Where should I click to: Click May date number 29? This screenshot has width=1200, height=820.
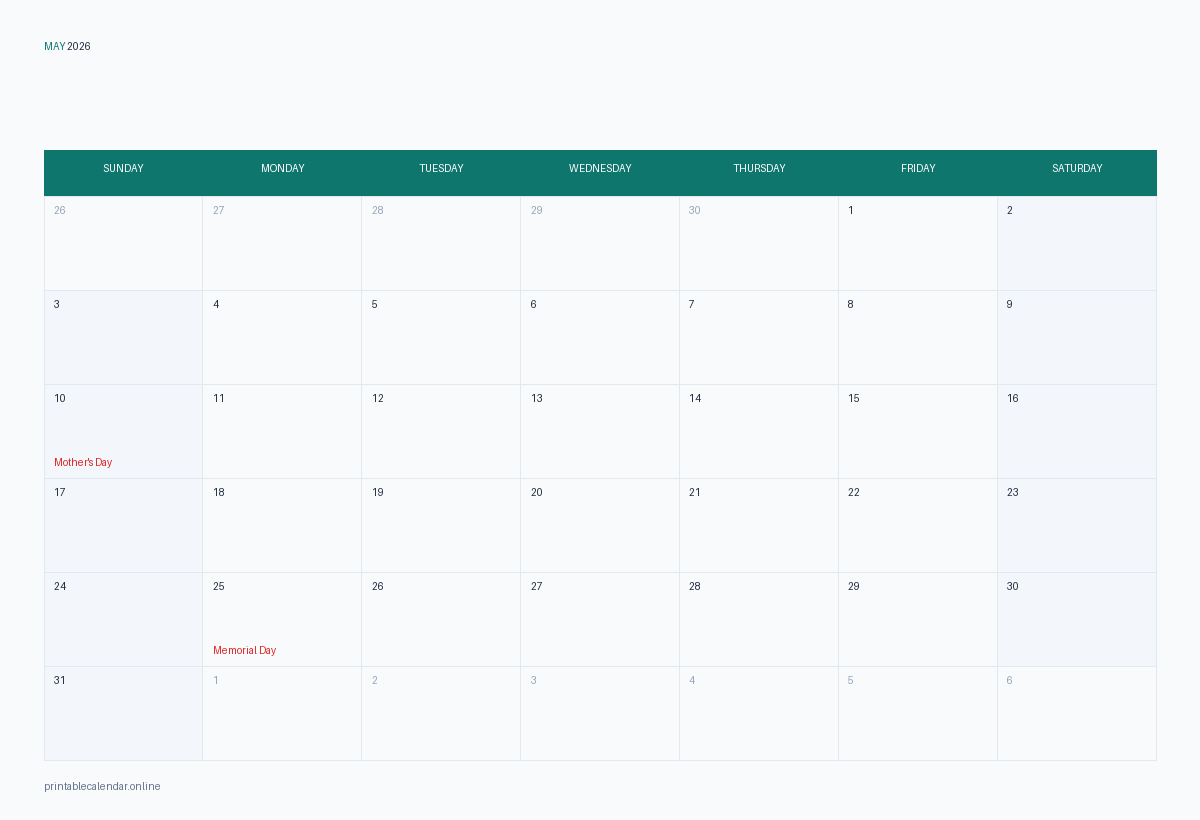[854, 587]
